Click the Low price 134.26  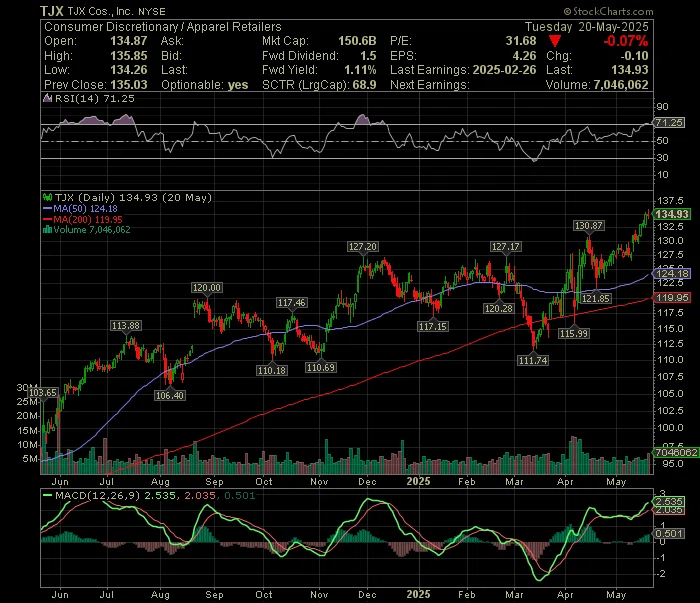click(x=129, y=70)
